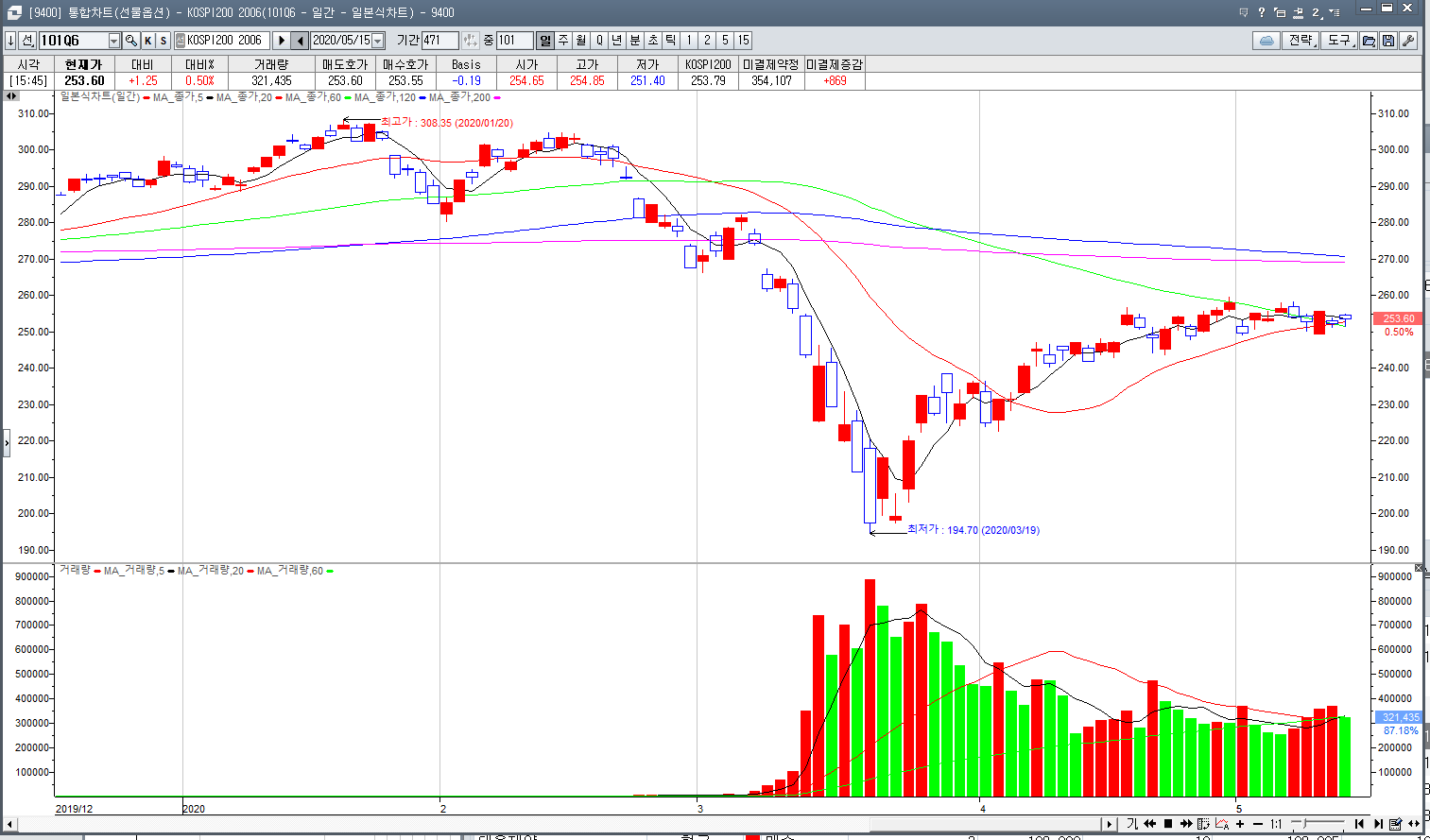This screenshot has height=840, width=1430.
Task: Click the stop square control
Action: (x=1168, y=824)
